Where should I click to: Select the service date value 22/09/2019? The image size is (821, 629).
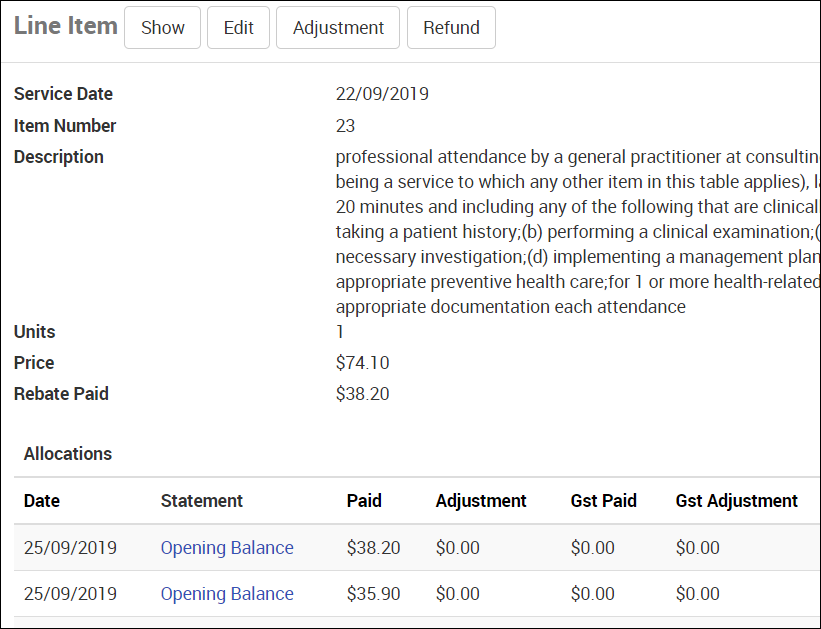[382, 94]
